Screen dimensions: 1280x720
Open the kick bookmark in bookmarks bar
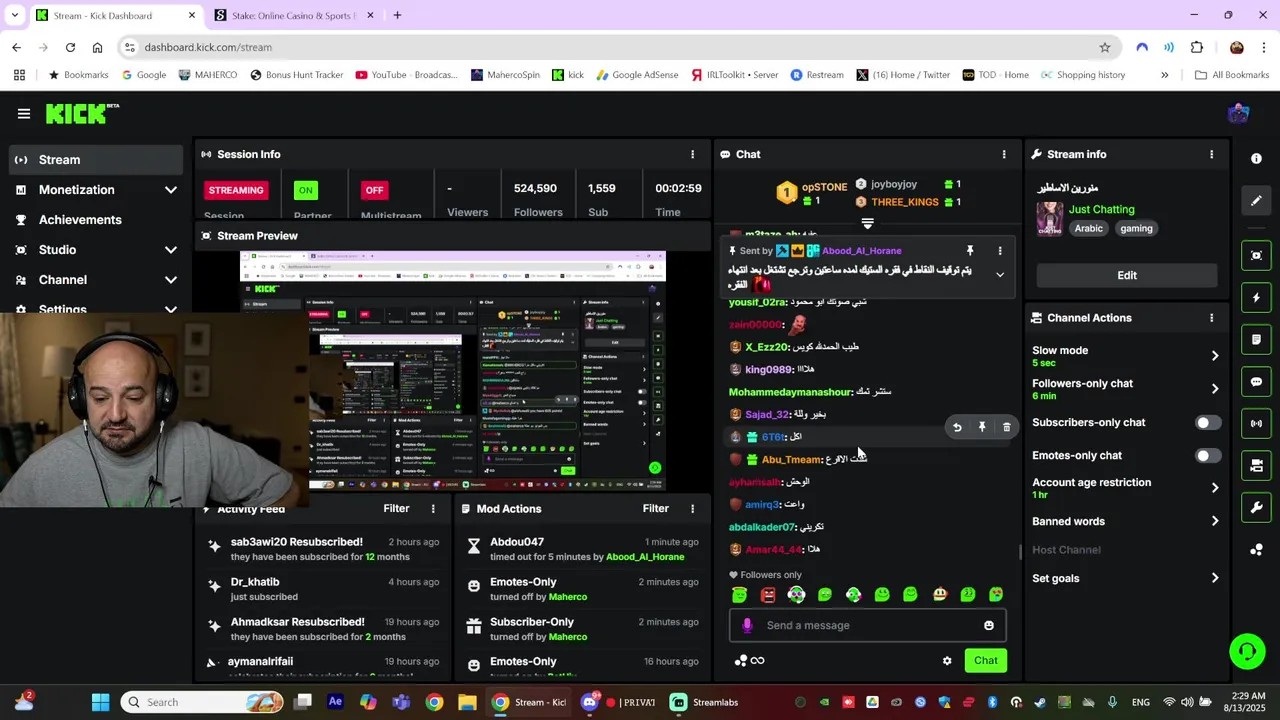click(x=568, y=75)
